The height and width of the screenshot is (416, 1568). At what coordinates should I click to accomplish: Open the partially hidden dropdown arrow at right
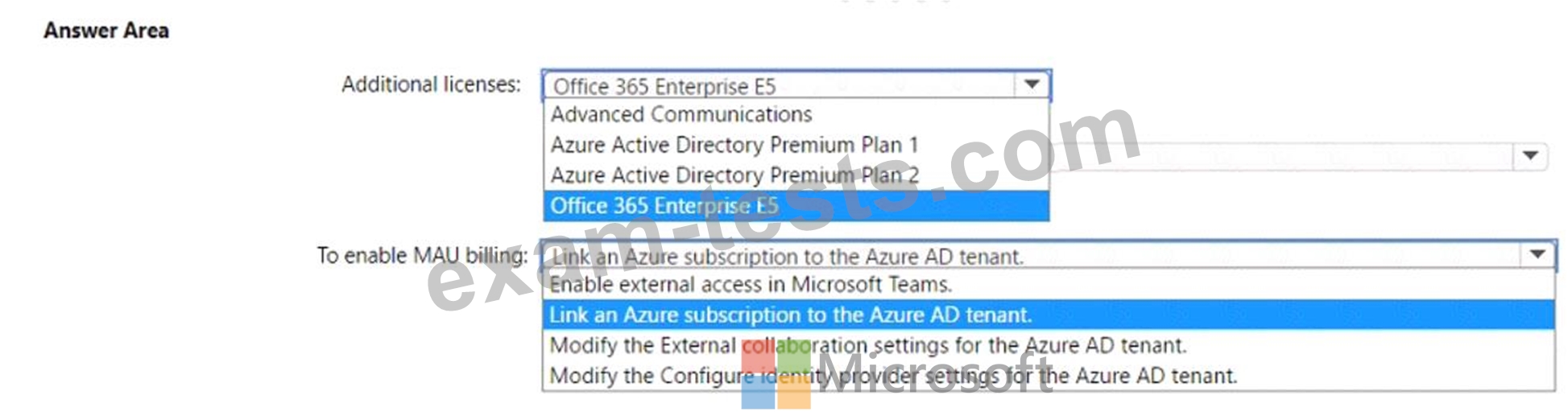click(x=1530, y=156)
